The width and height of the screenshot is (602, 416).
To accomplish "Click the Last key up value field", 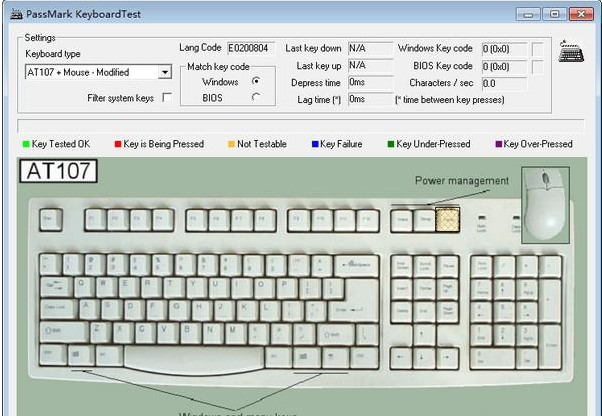I will [370, 65].
